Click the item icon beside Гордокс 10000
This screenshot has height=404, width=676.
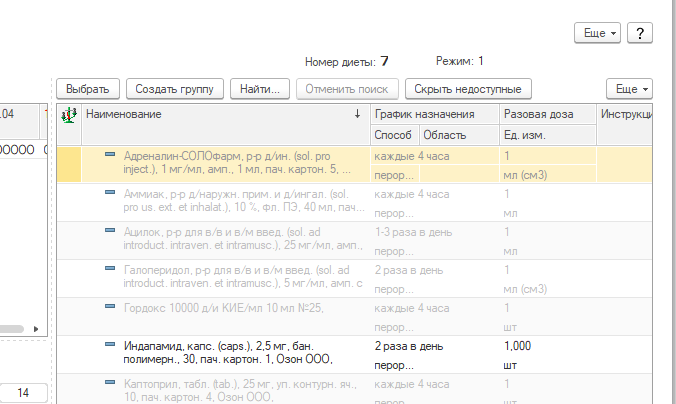[x=111, y=307]
